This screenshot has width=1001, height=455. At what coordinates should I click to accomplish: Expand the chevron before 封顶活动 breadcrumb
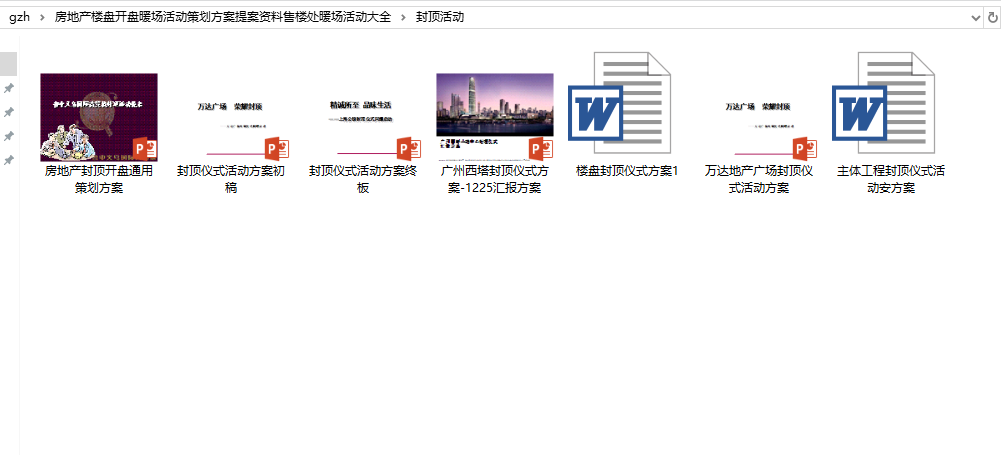click(x=403, y=17)
